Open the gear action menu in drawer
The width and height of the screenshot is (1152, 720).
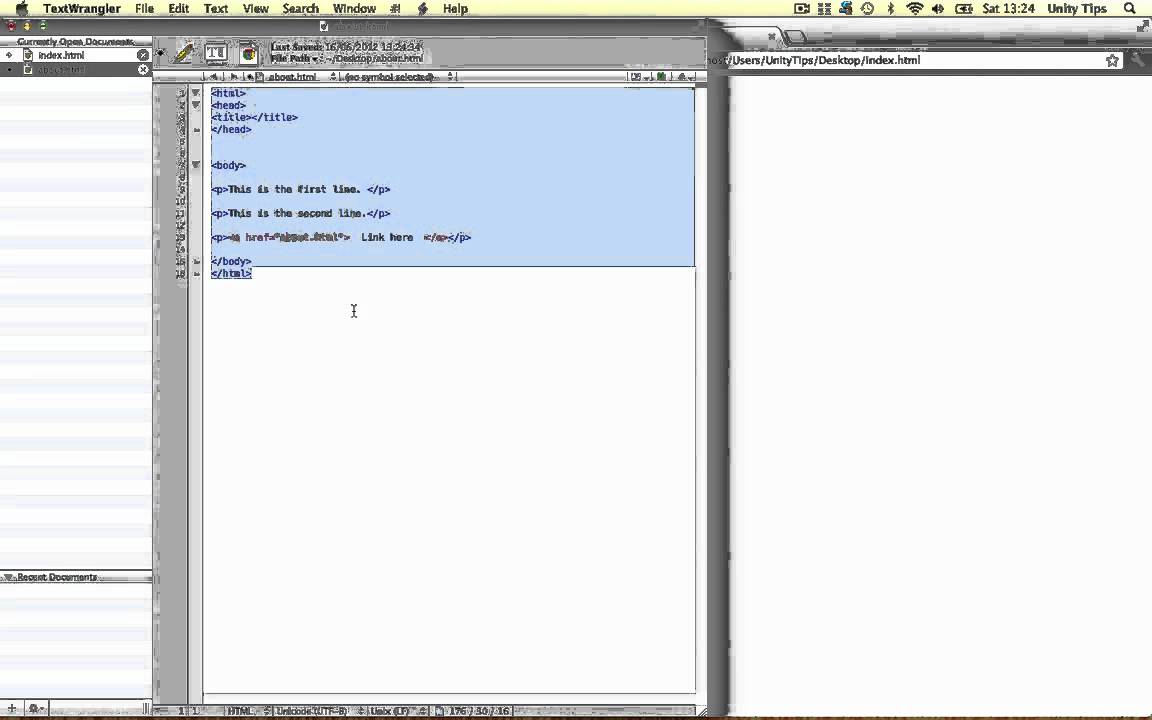36,708
